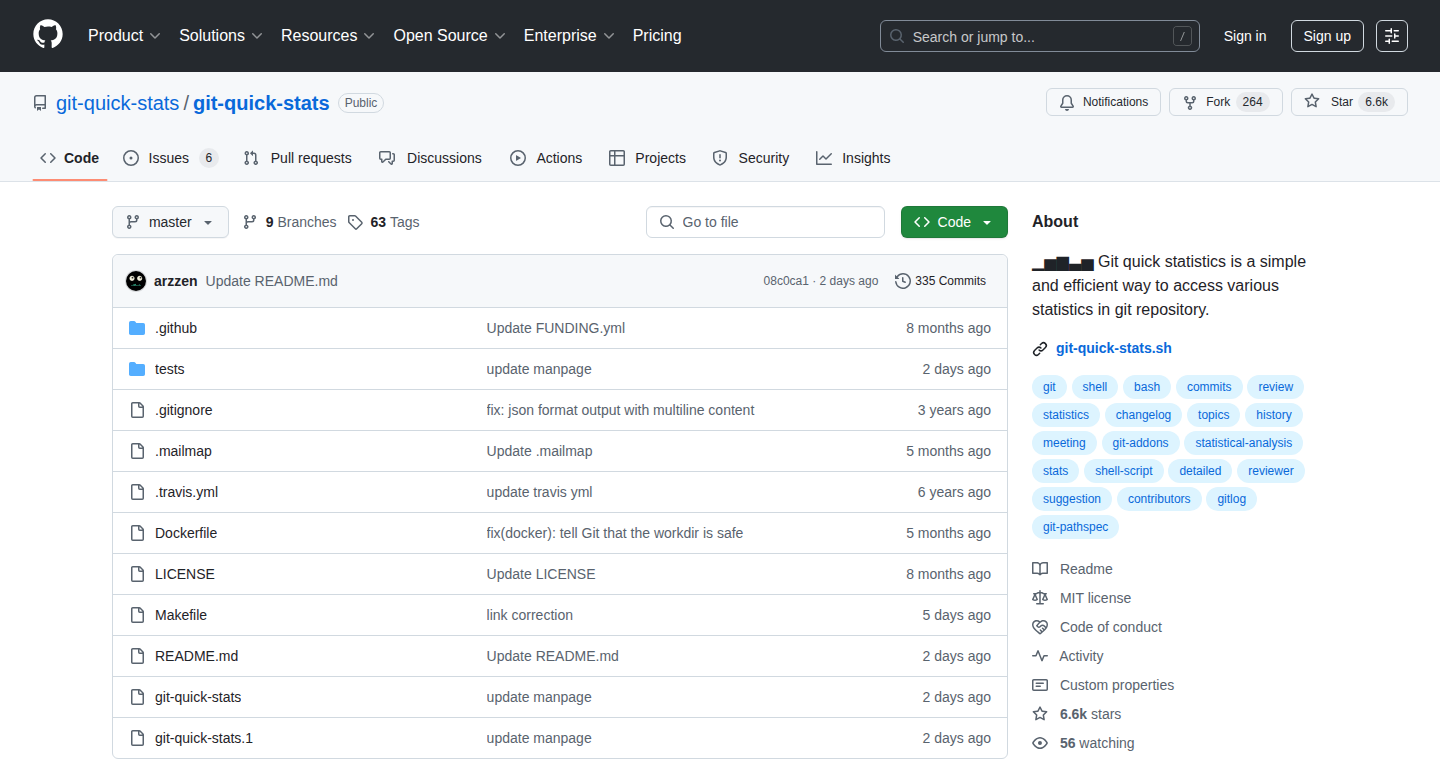Expand the Solutions menu
This screenshot has width=1440, height=761.
(x=221, y=36)
